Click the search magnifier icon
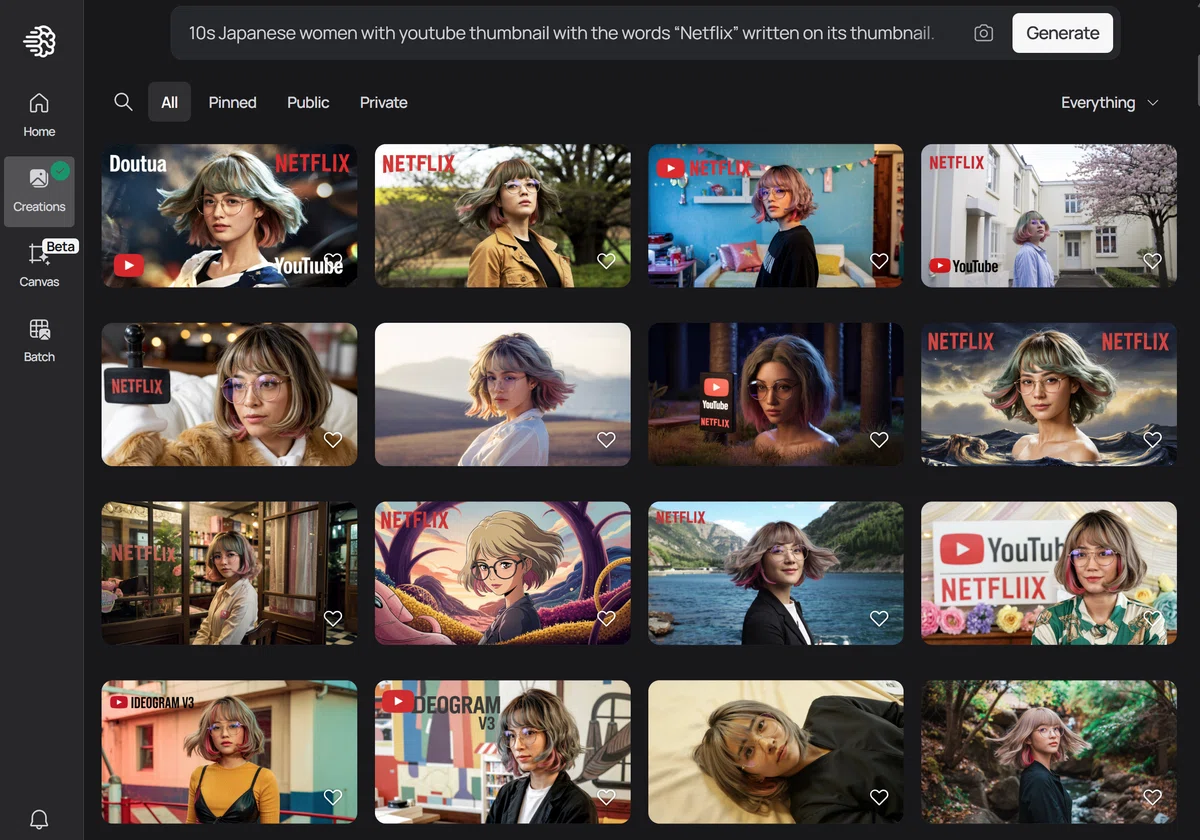The height and width of the screenshot is (840, 1200). [x=123, y=102]
